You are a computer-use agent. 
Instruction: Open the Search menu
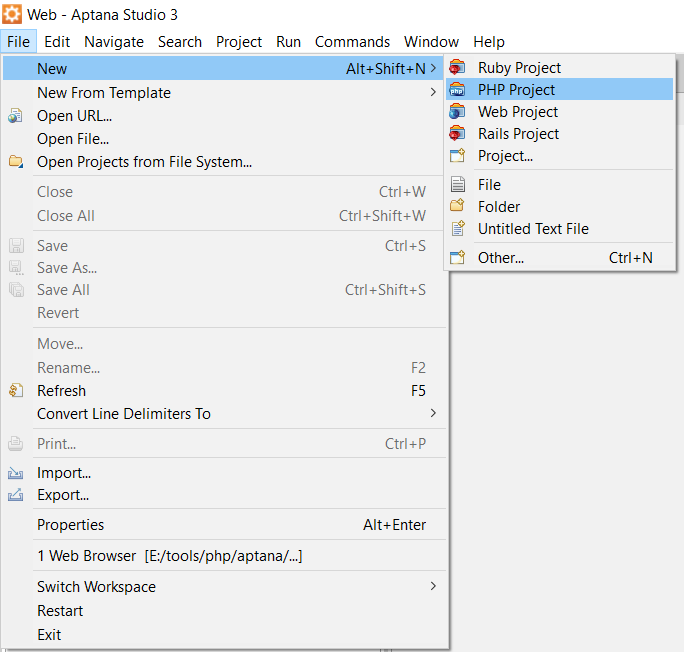coord(180,42)
